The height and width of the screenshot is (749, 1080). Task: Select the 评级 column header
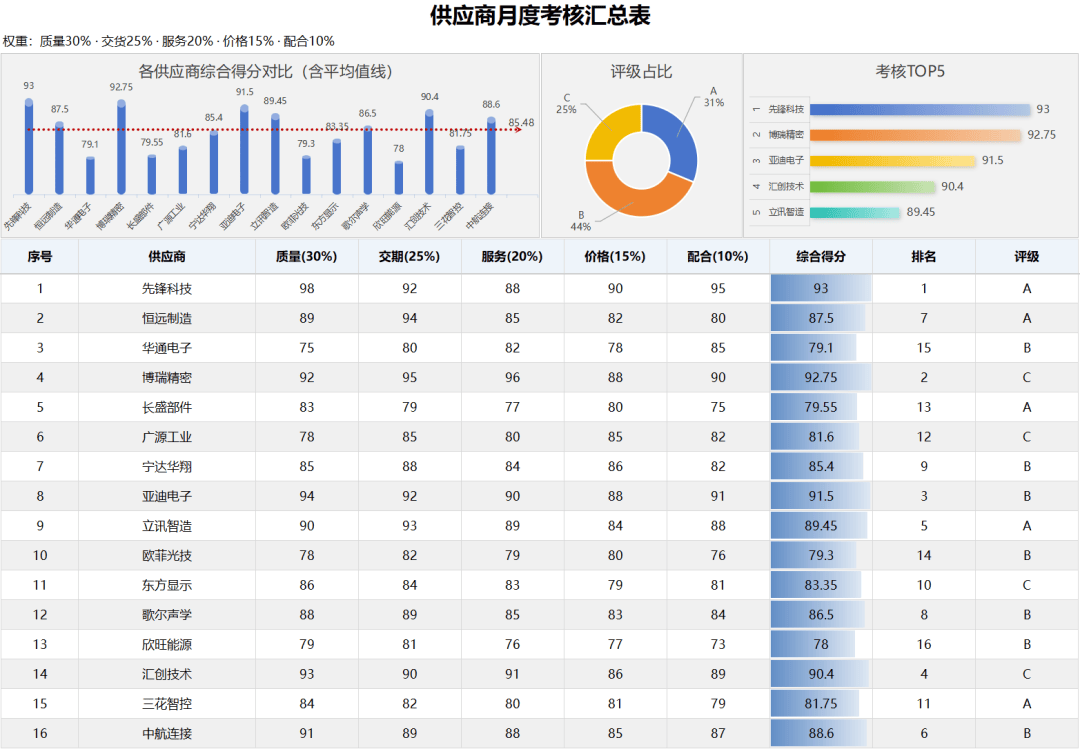tap(1026, 256)
